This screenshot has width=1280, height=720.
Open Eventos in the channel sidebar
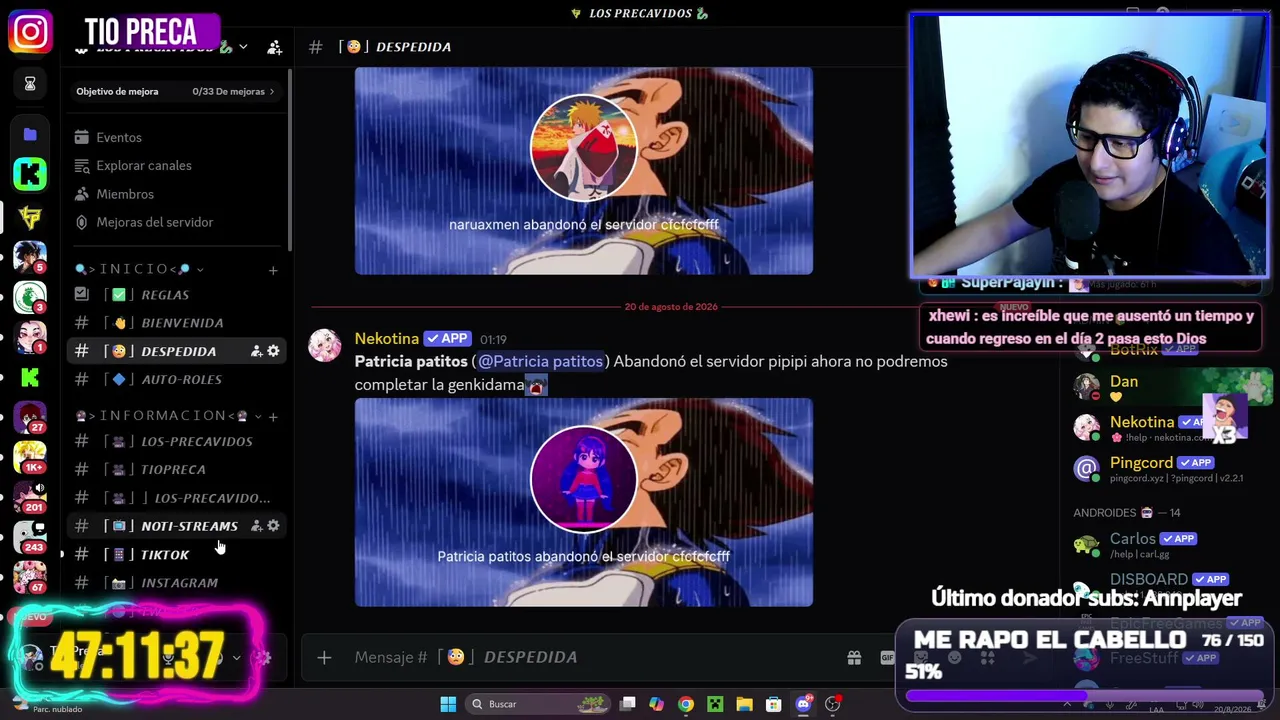point(176,137)
